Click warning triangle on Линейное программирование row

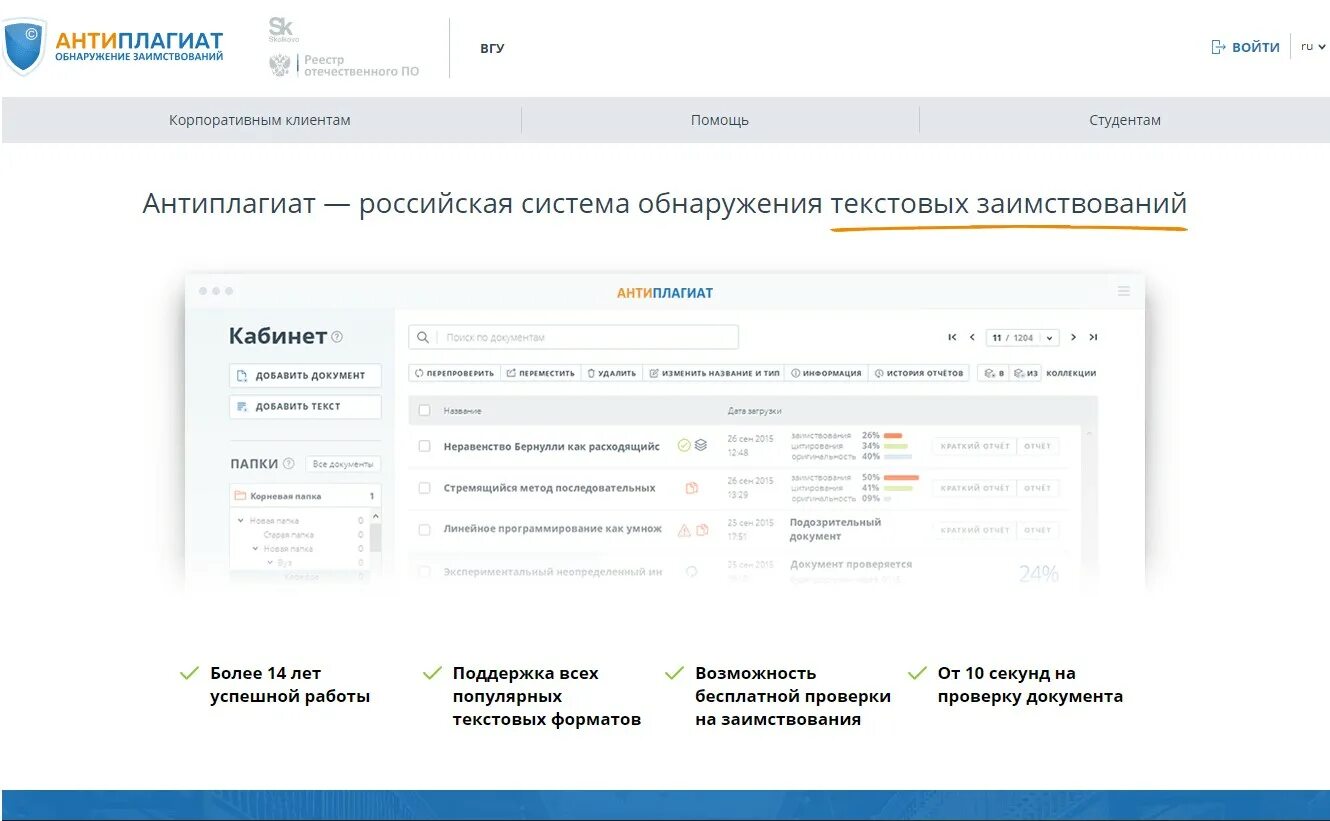[x=684, y=530]
